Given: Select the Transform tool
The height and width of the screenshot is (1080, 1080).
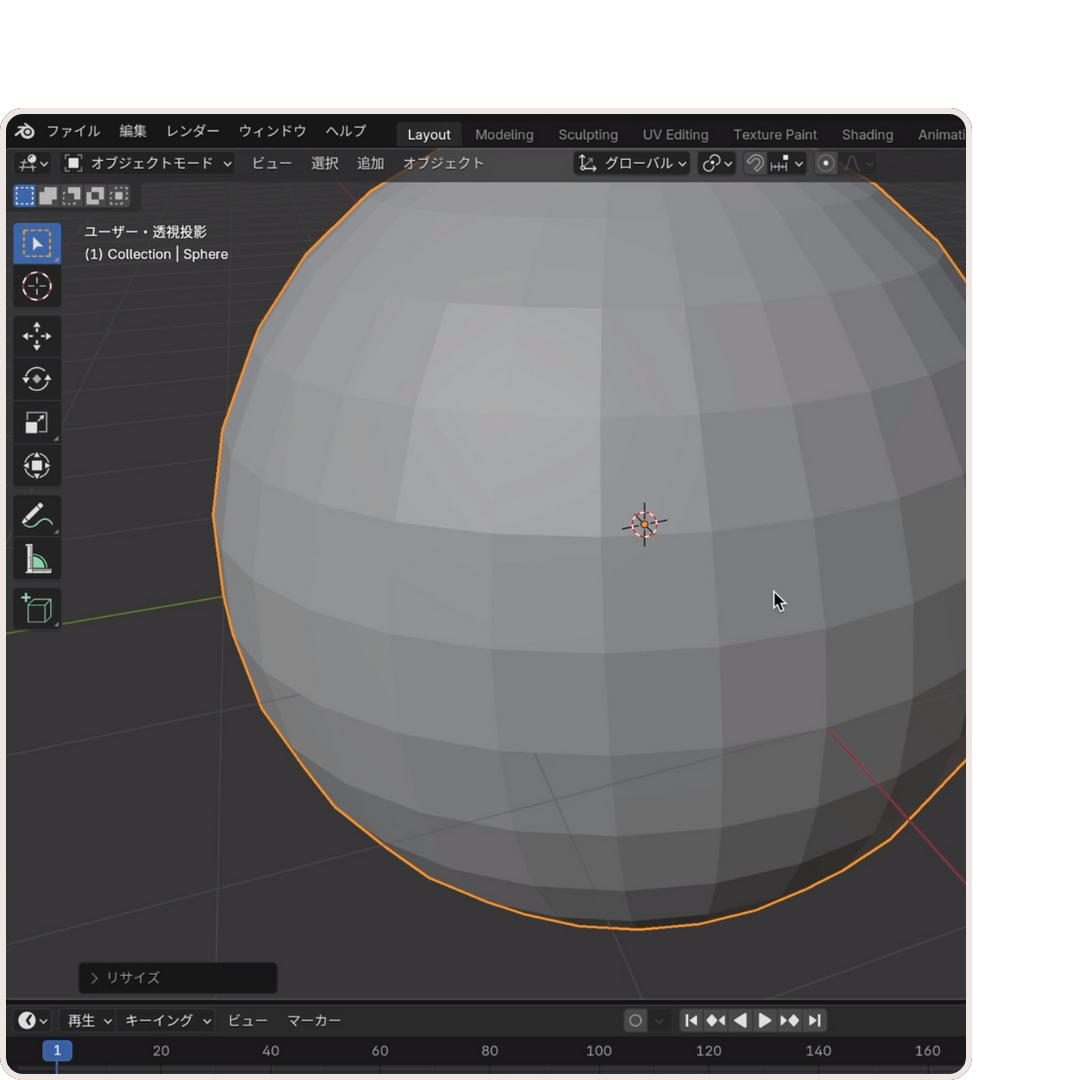Looking at the screenshot, I should pos(37,466).
